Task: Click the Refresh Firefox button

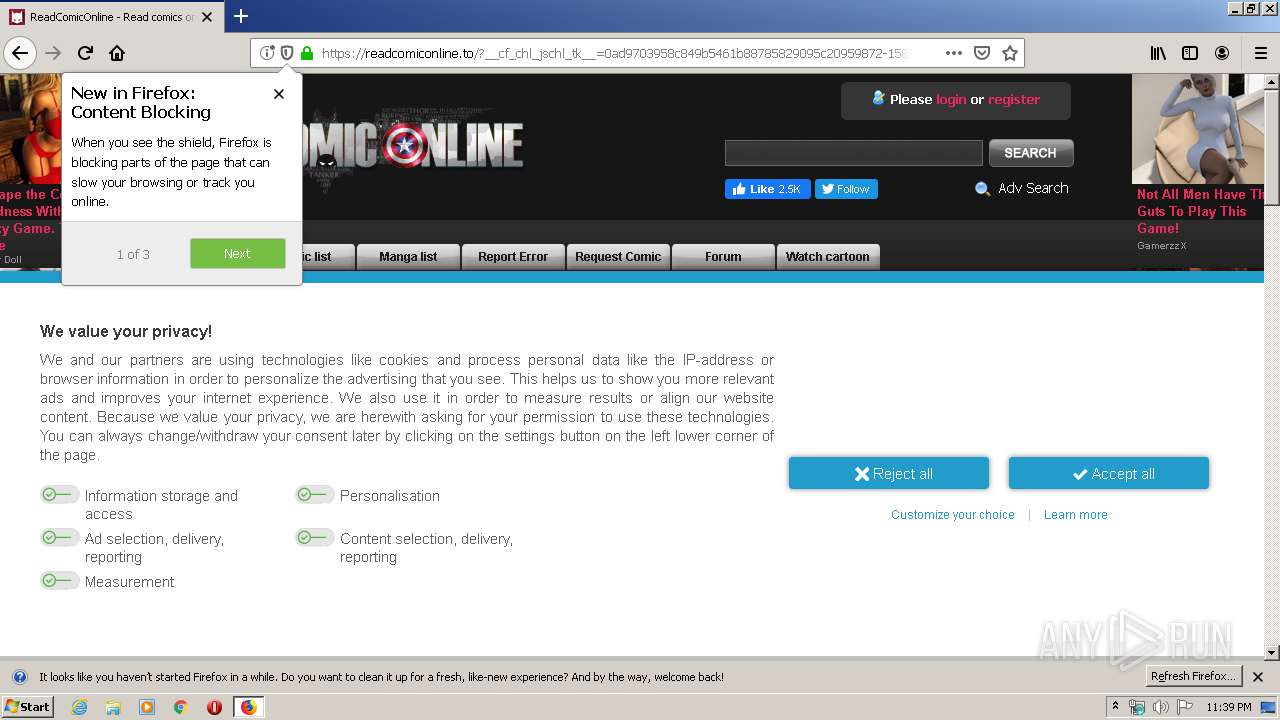Action: click(1193, 677)
